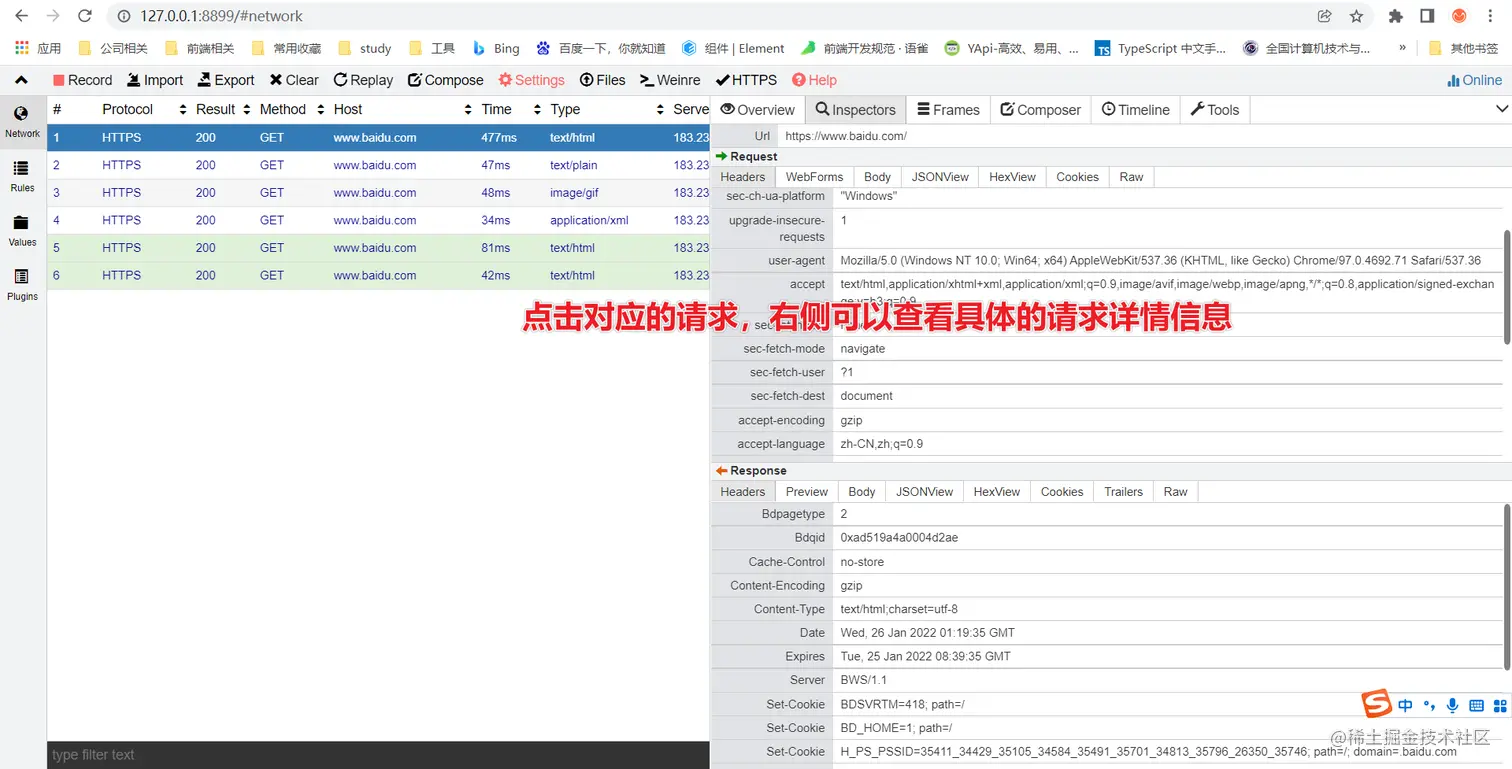The width and height of the screenshot is (1512, 769).
Task: Expand the chevron at right of detail tabs
Action: [1501, 109]
